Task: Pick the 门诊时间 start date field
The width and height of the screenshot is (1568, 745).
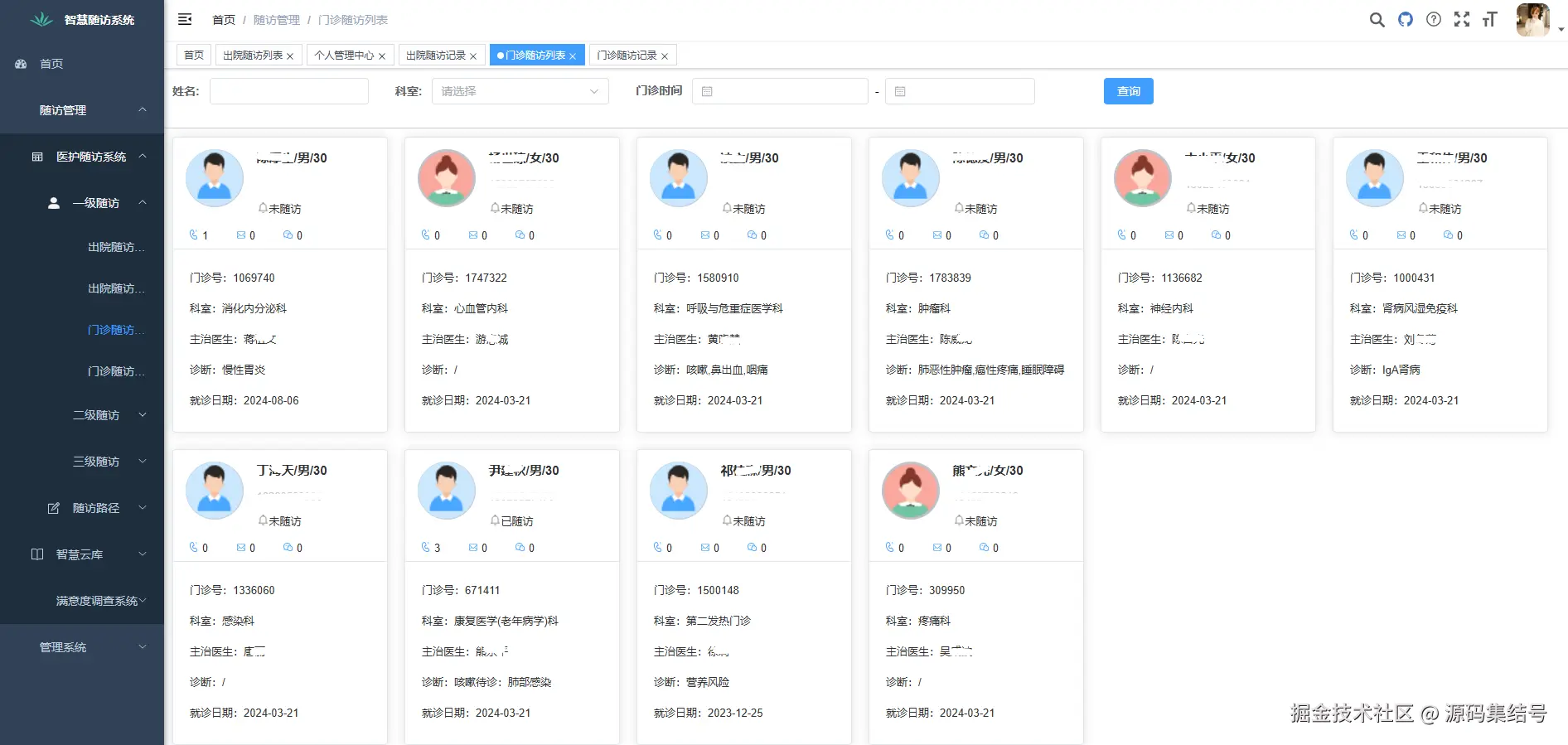Action: click(x=780, y=91)
